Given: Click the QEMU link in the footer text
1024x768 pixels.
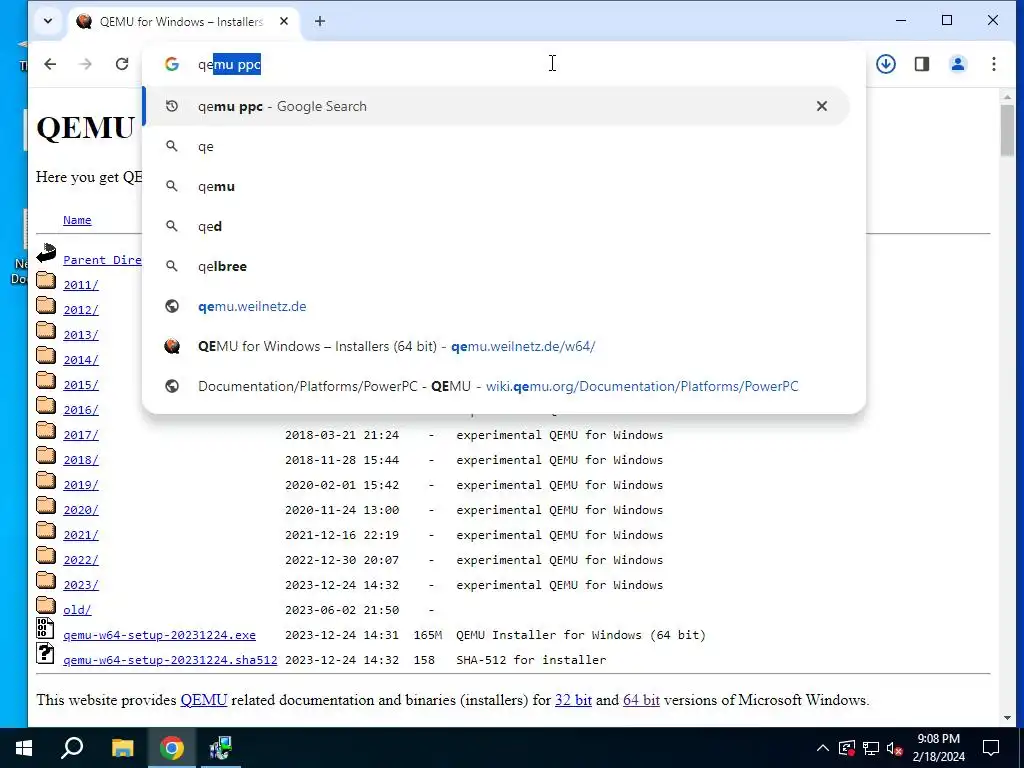Looking at the screenshot, I should pyautogui.click(x=204, y=700).
